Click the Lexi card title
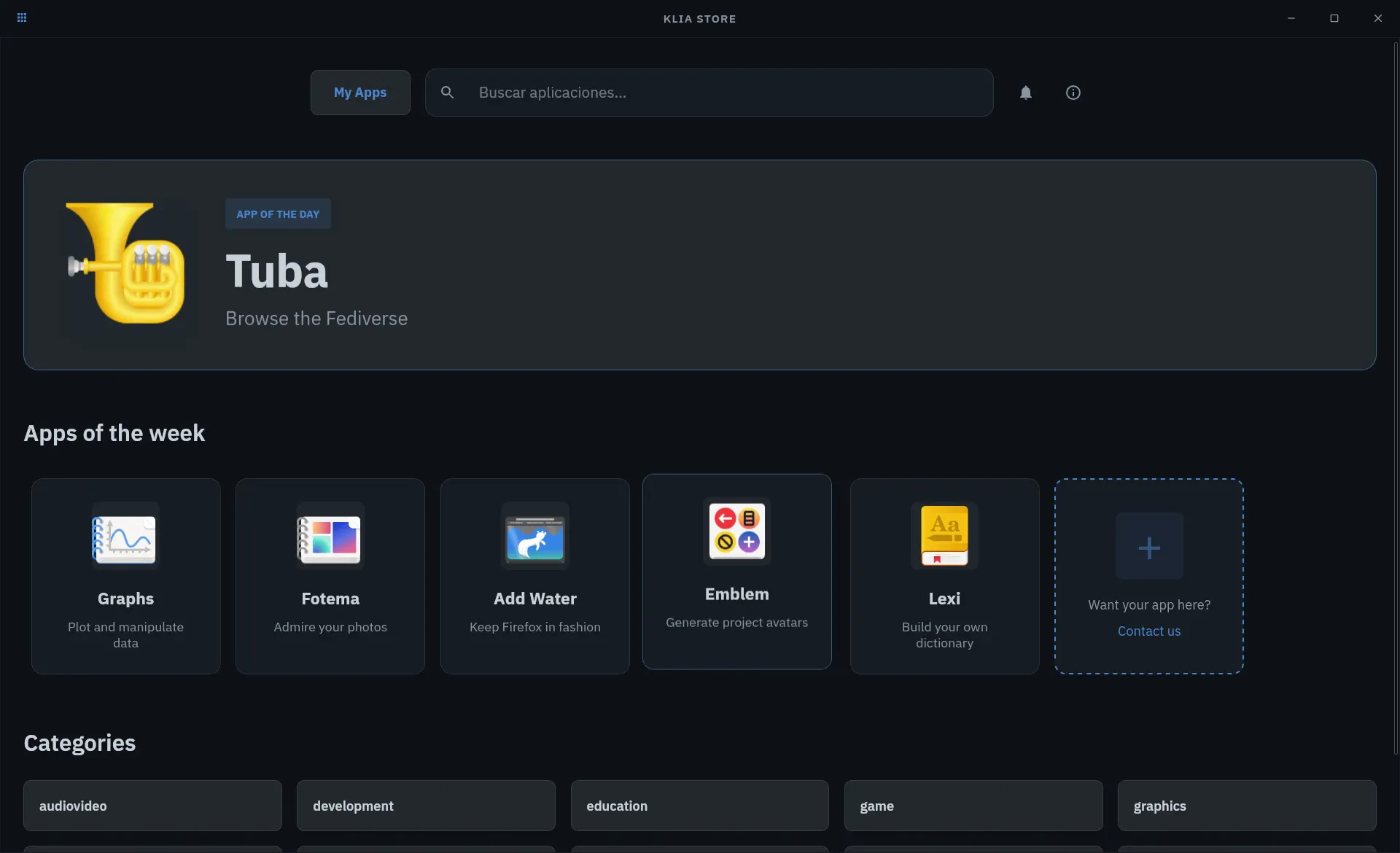Screen dimensions: 1400x853 pyautogui.click(x=945, y=599)
